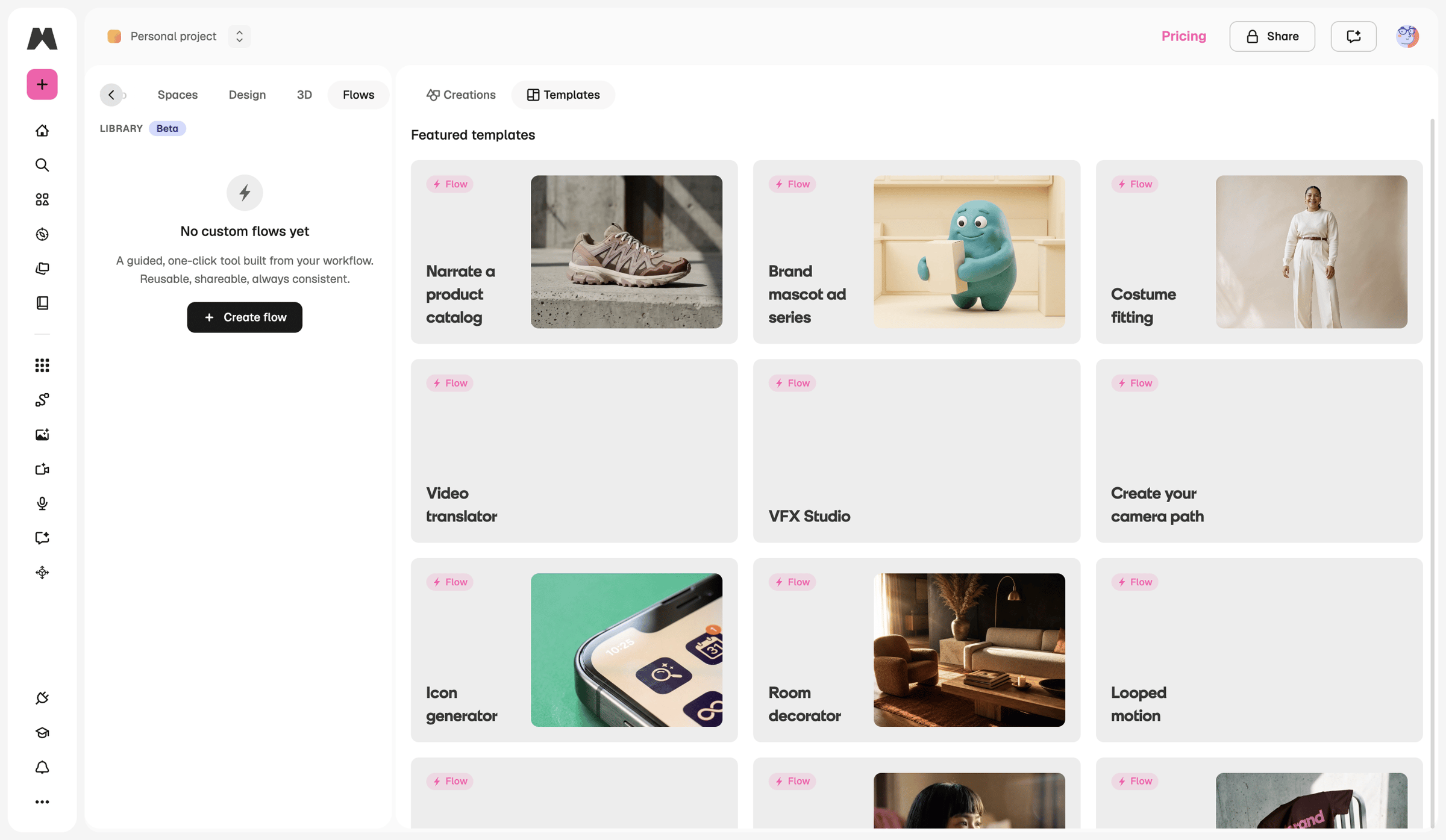Open the nine-dot apps grid icon
Screen dimensions: 1446x840
tap(42, 366)
